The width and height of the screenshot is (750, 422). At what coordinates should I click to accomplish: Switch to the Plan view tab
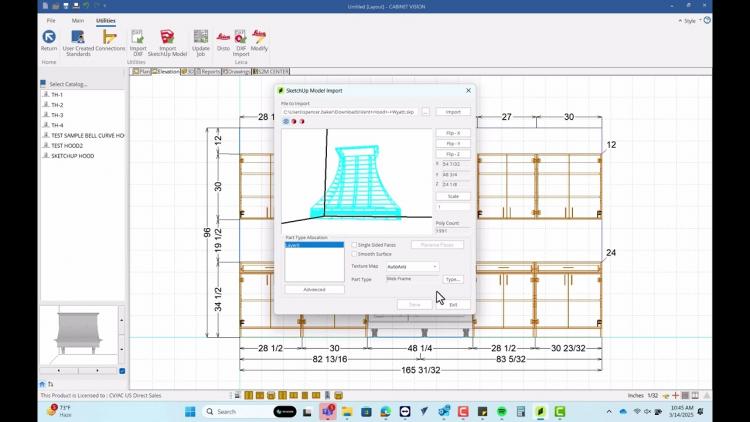pos(141,71)
